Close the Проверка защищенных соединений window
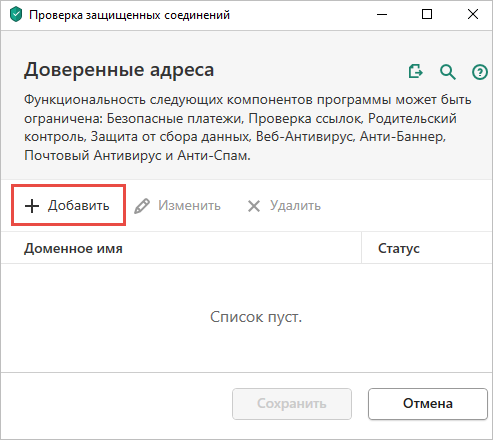This screenshot has height=440, width=493. pos(473,14)
